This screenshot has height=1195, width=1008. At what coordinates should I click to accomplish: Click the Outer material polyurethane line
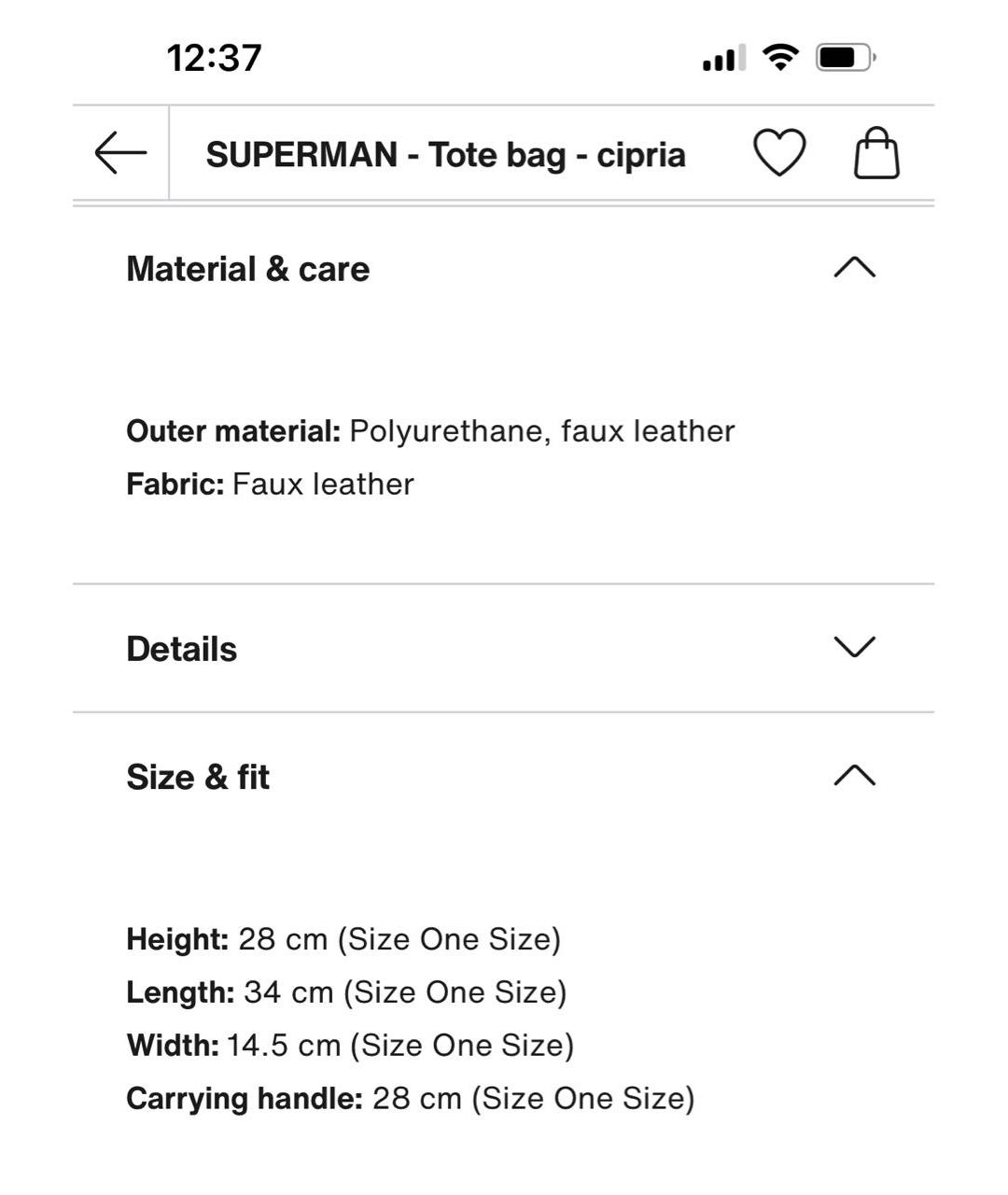pos(430,431)
